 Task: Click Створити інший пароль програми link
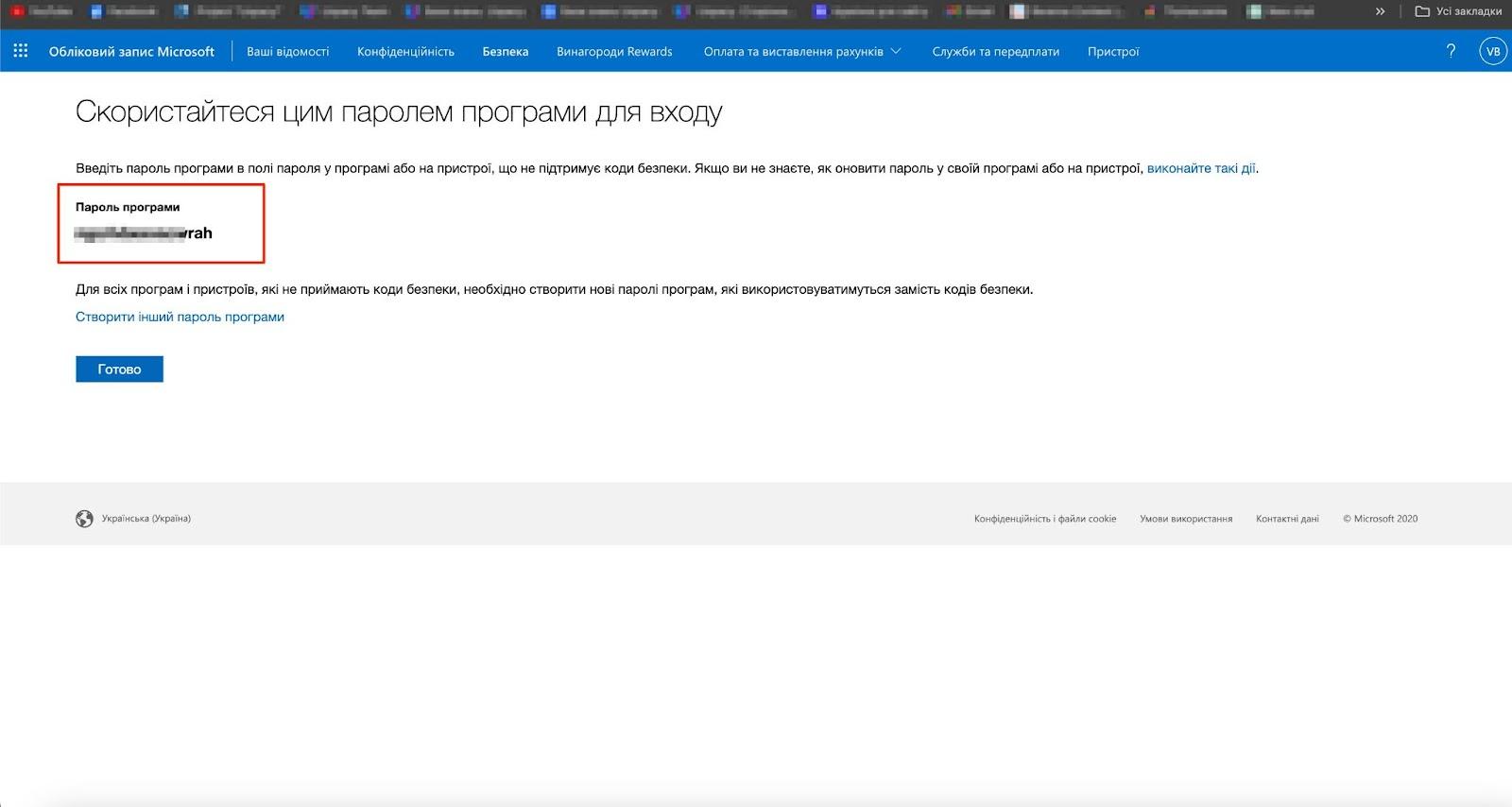pos(180,317)
